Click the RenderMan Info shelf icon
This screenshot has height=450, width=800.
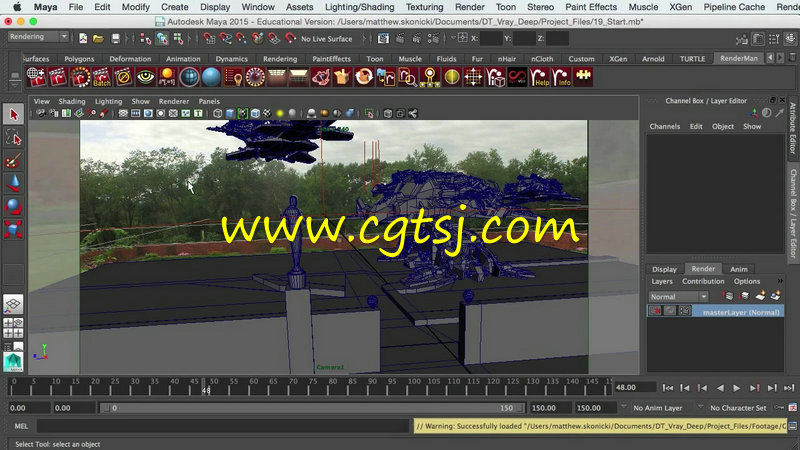pos(561,77)
